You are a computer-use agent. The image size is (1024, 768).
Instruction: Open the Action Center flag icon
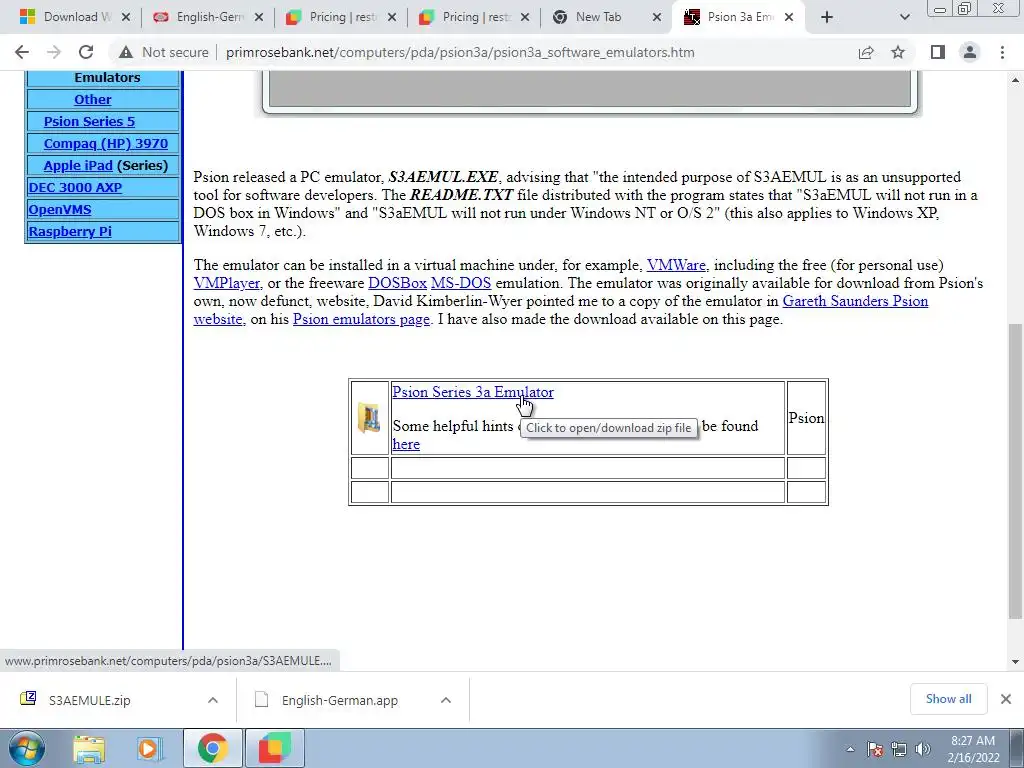pyautogui.click(x=875, y=750)
